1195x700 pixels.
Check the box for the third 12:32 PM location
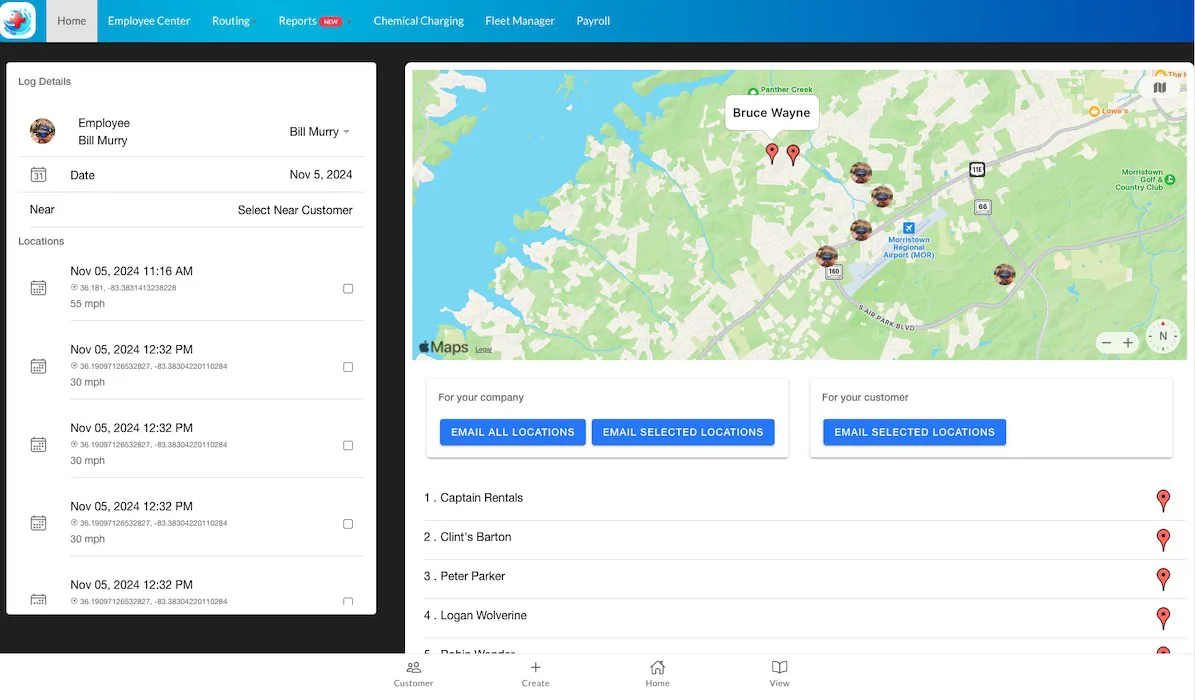[348, 524]
